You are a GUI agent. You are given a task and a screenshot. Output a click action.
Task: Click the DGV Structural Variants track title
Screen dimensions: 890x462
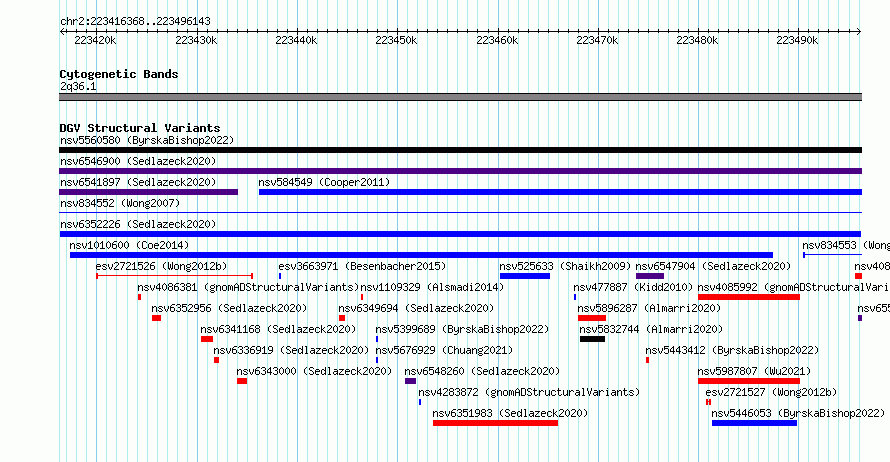[x=140, y=128]
